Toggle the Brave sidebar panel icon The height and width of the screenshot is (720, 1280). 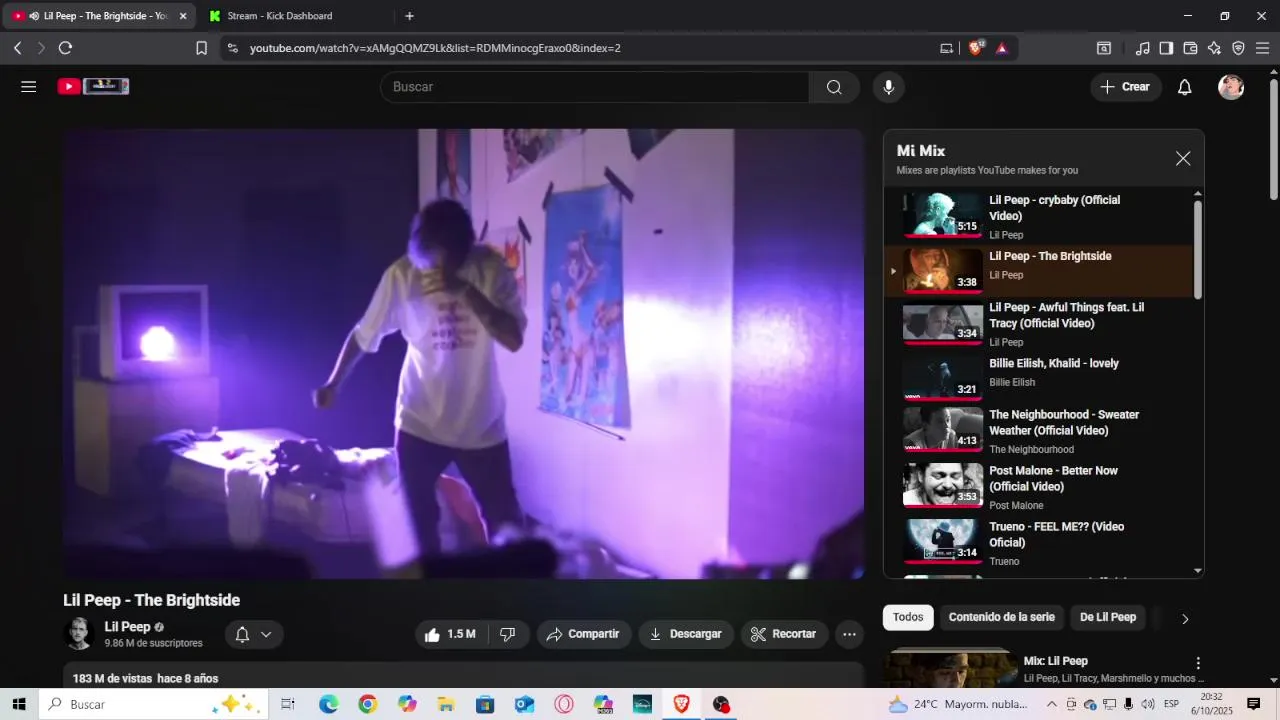pyautogui.click(x=1166, y=47)
